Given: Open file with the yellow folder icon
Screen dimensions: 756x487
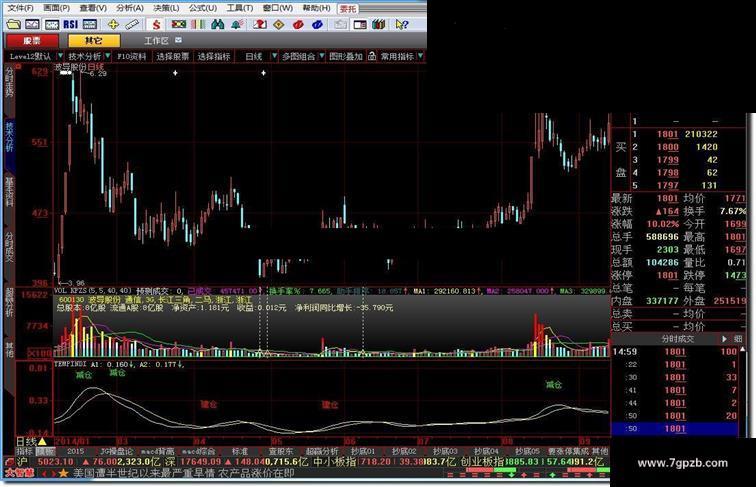Looking at the screenshot, I should pyautogui.click(x=14, y=24).
